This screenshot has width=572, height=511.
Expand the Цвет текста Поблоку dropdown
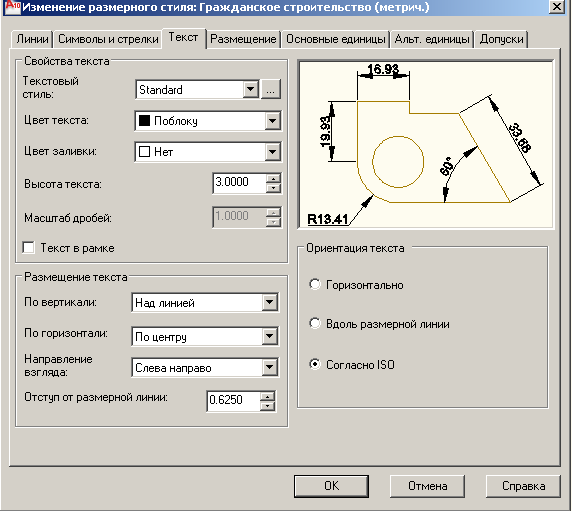click(x=273, y=121)
